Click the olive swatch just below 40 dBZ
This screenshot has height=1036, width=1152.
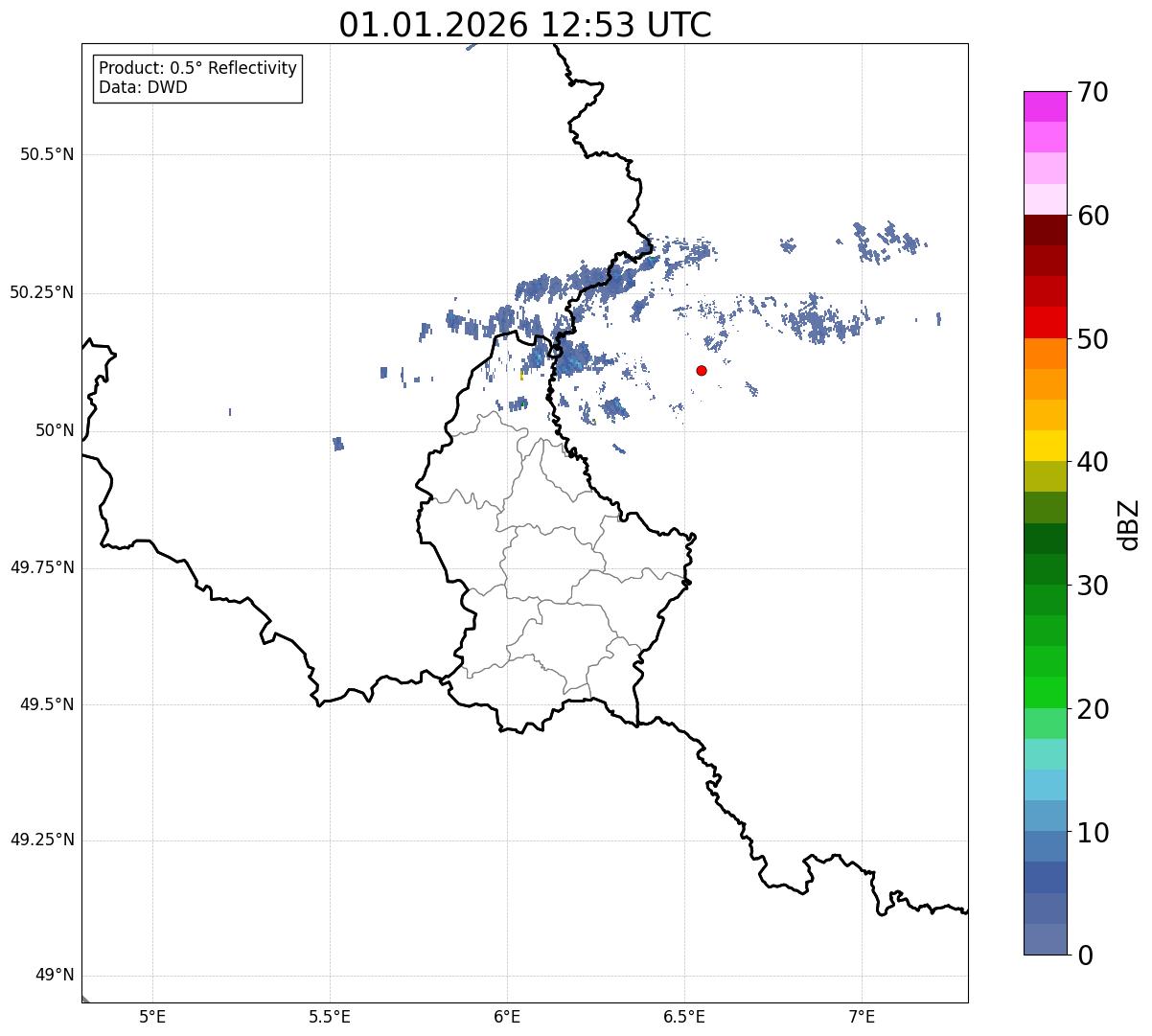pyautogui.click(x=1046, y=476)
